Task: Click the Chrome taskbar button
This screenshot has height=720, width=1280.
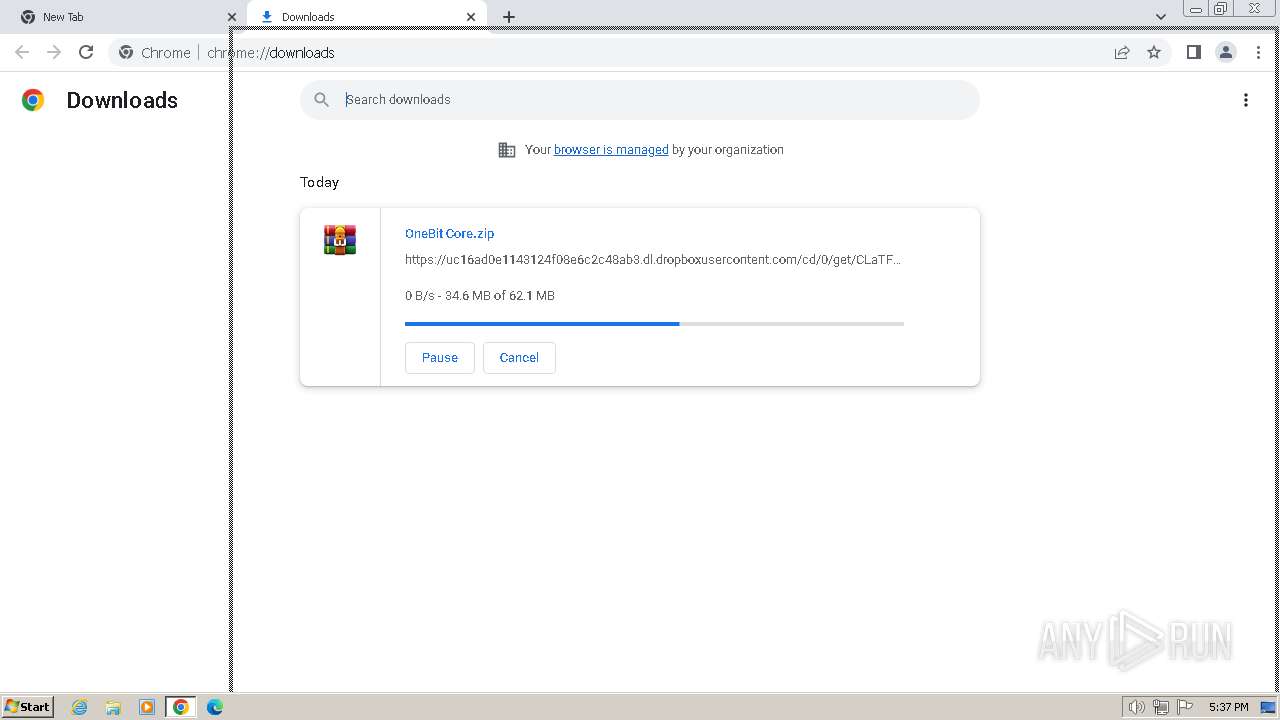Action: 181,707
